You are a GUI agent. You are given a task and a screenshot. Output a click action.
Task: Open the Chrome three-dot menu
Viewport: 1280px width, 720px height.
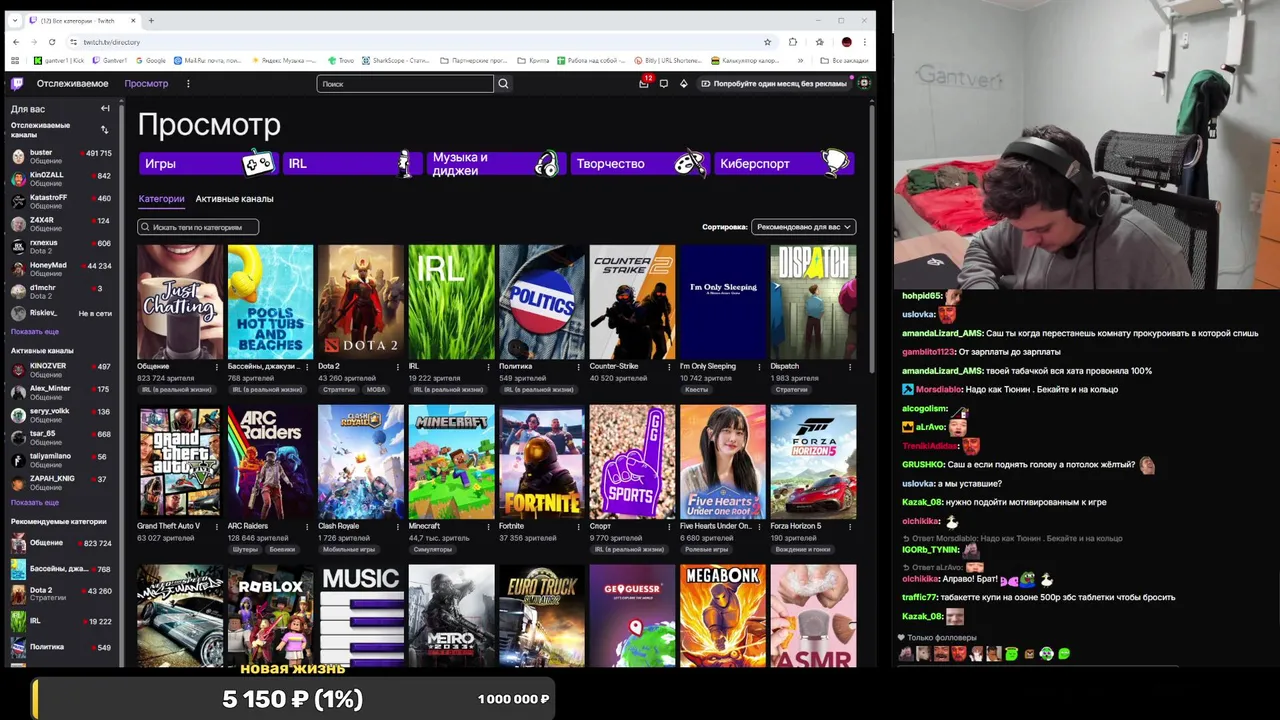tap(865, 42)
